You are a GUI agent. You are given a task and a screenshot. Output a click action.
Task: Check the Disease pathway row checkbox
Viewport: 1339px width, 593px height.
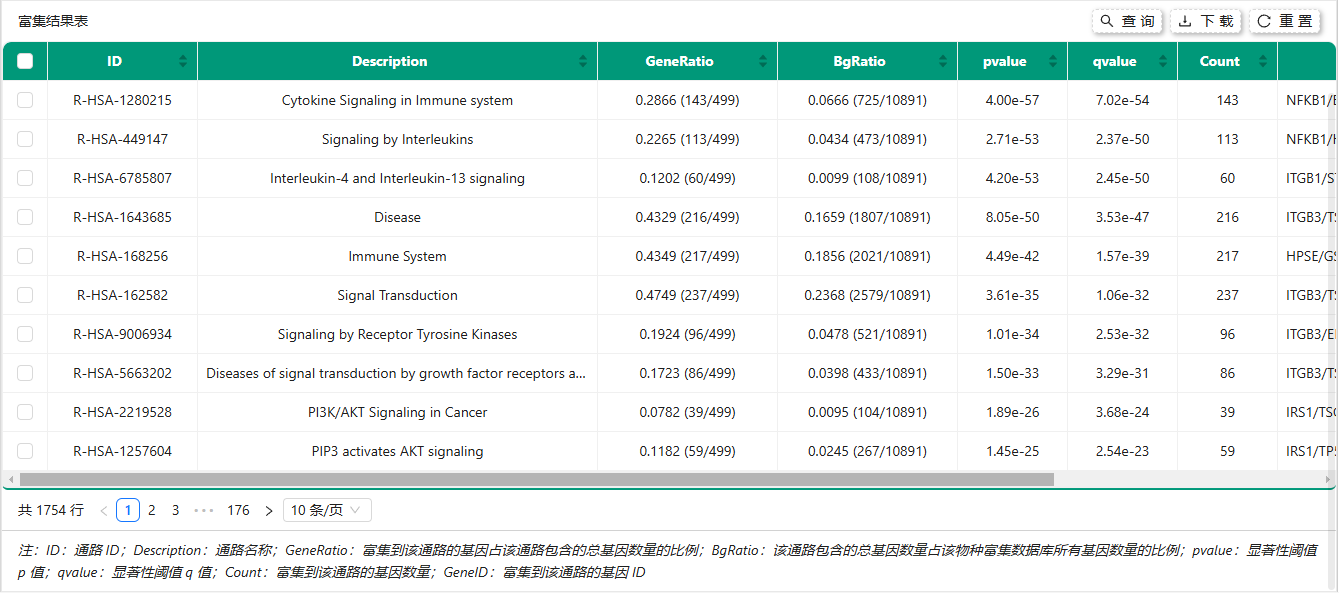click(x=25, y=217)
